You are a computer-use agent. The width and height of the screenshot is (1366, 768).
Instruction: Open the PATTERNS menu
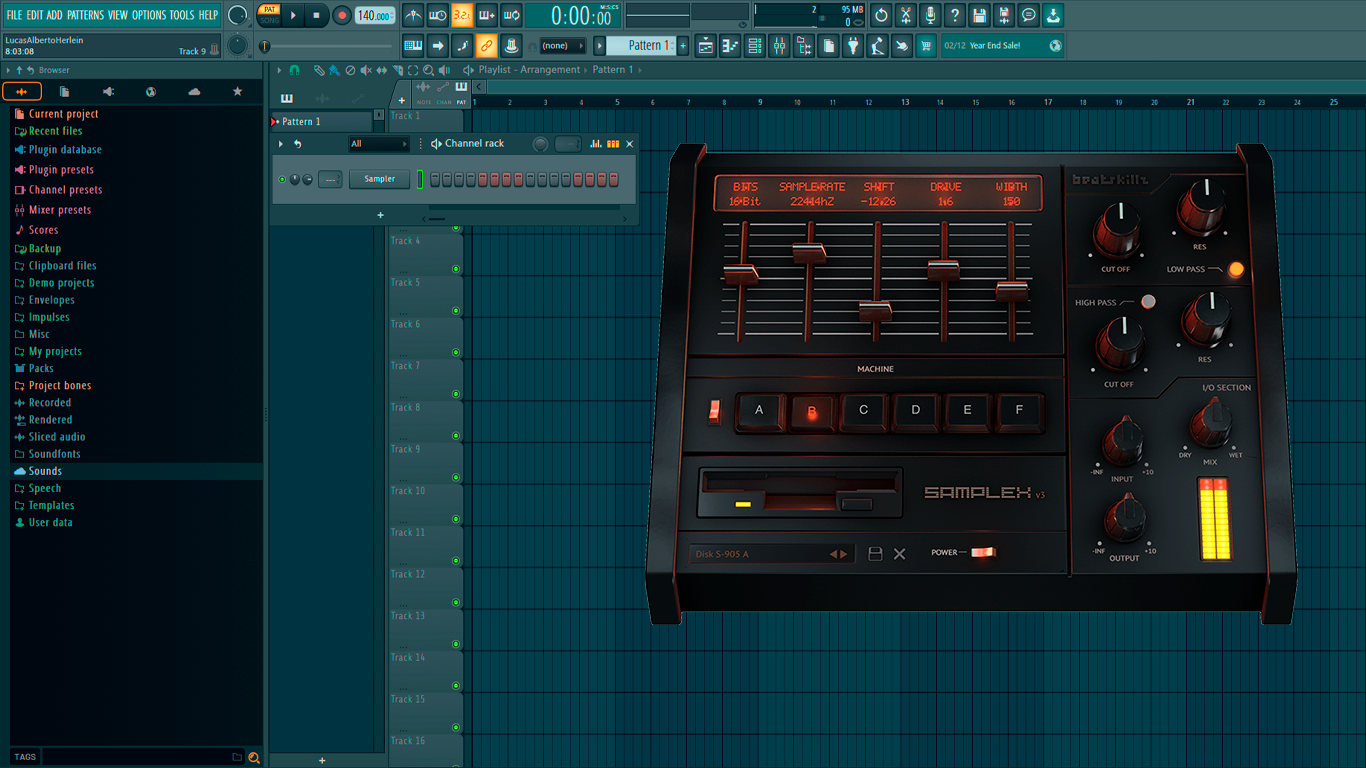[85, 15]
